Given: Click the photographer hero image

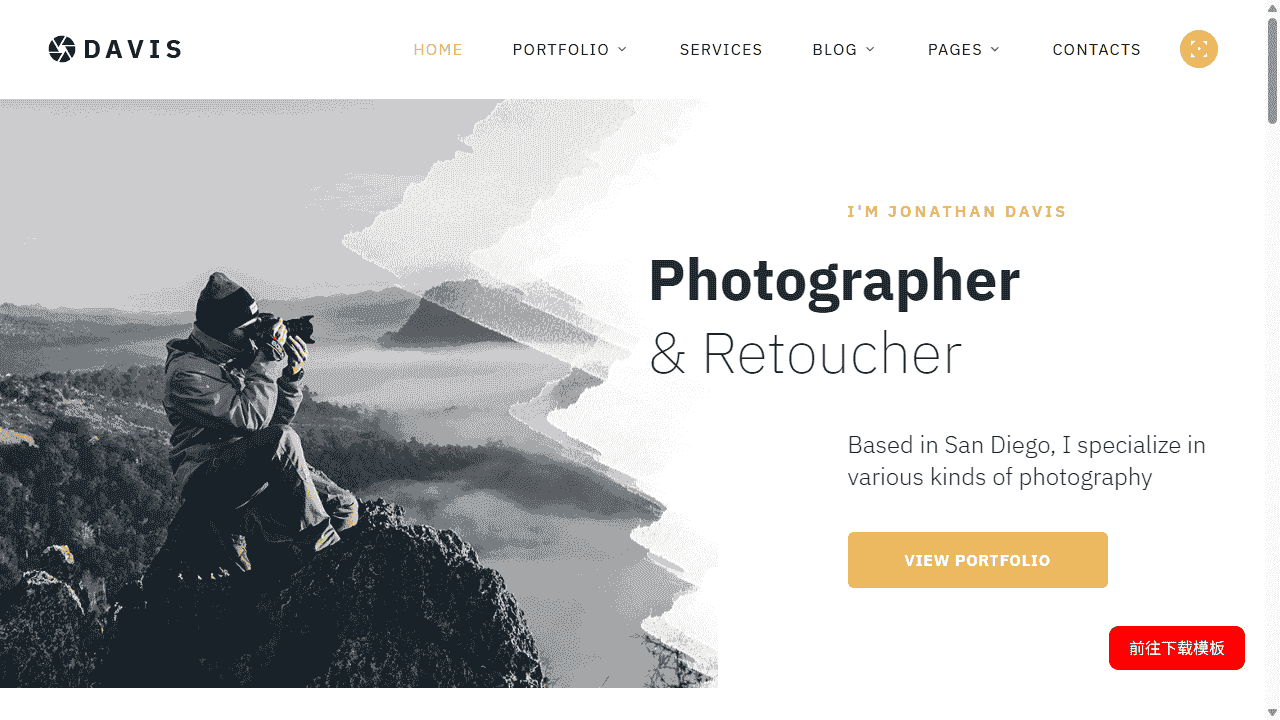Looking at the screenshot, I should click(359, 393).
